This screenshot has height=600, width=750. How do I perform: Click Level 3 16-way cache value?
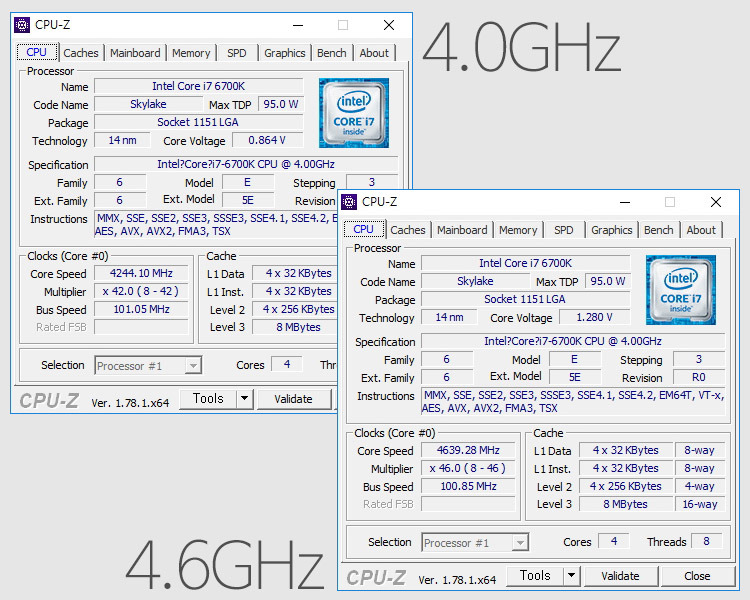pos(699,504)
